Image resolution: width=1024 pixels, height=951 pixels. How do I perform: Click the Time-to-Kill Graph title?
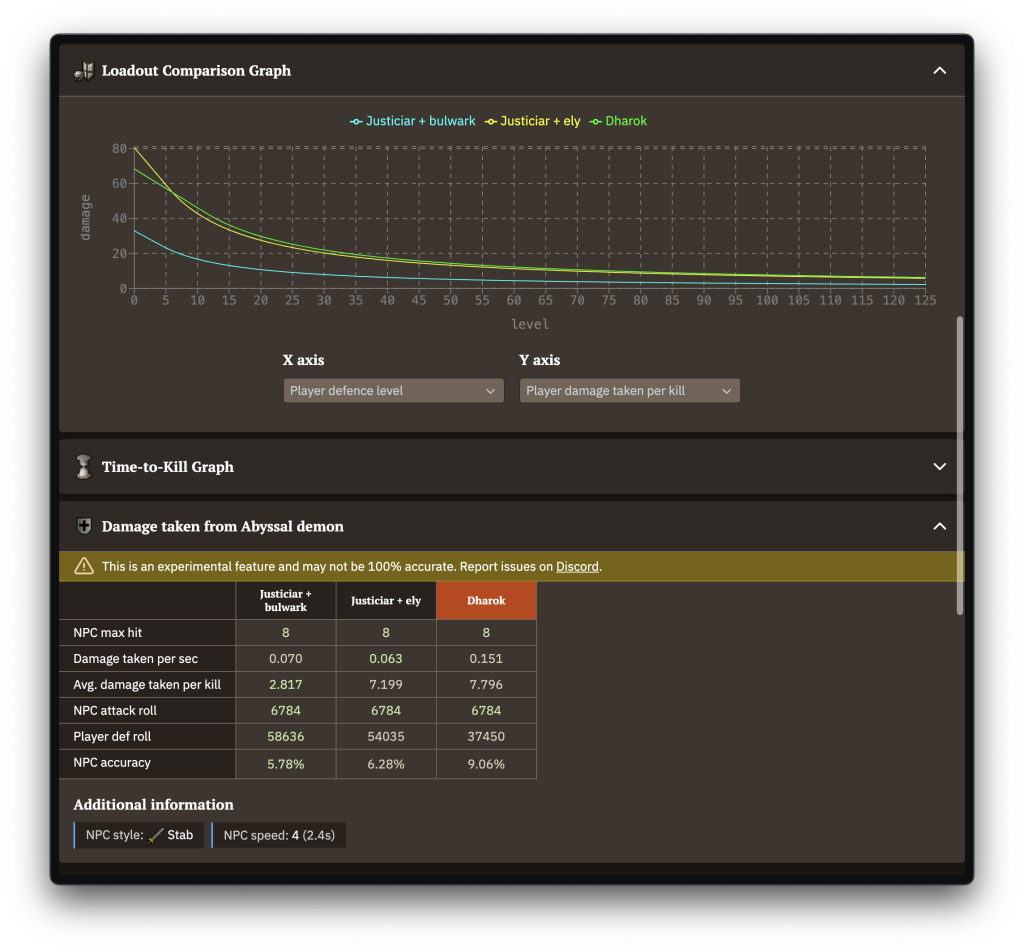[x=168, y=466]
